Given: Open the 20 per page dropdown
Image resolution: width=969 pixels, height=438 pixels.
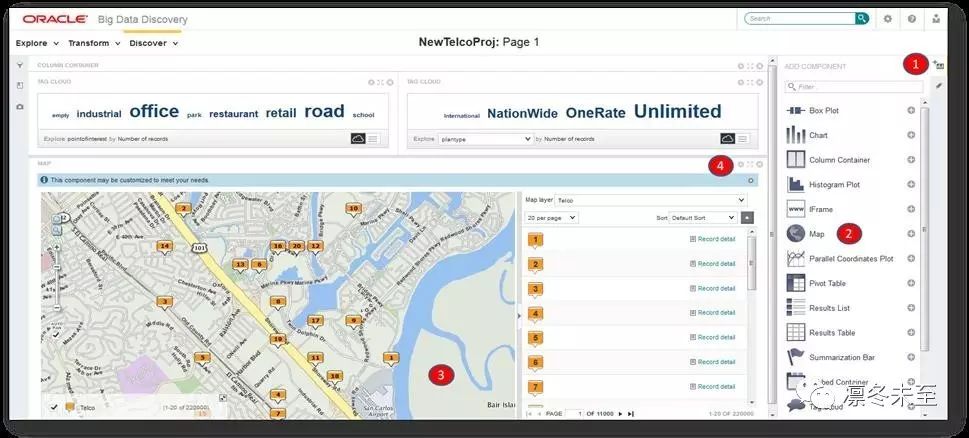Looking at the screenshot, I should pos(551,217).
